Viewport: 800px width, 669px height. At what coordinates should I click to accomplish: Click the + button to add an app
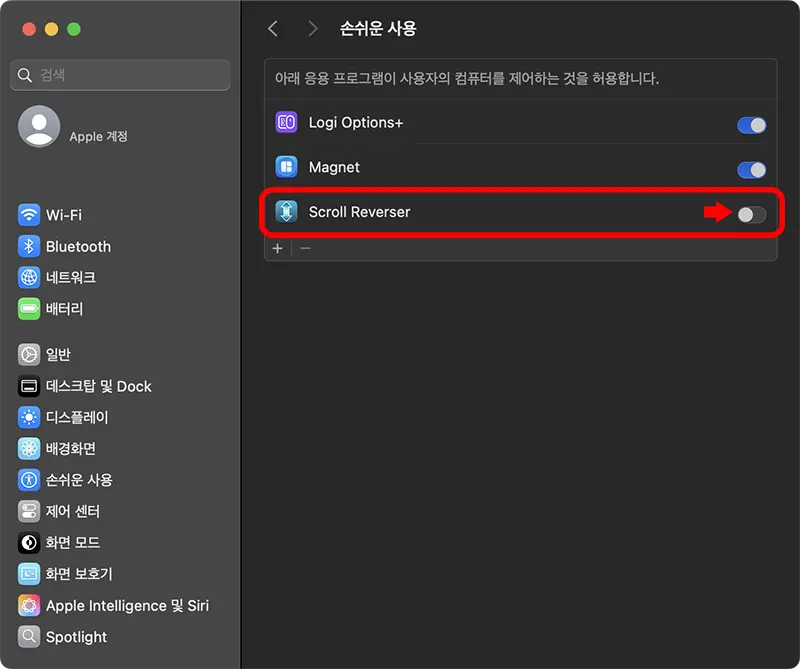point(277,248)
